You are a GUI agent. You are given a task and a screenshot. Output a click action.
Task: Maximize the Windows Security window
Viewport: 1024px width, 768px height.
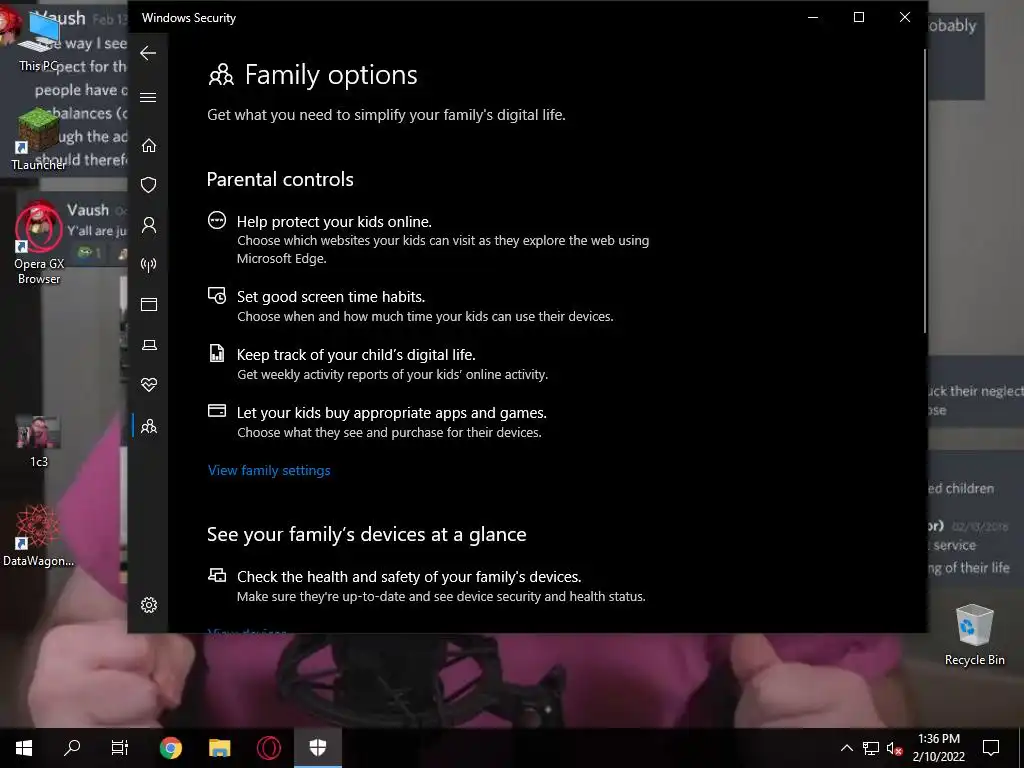tap(859, 18)
